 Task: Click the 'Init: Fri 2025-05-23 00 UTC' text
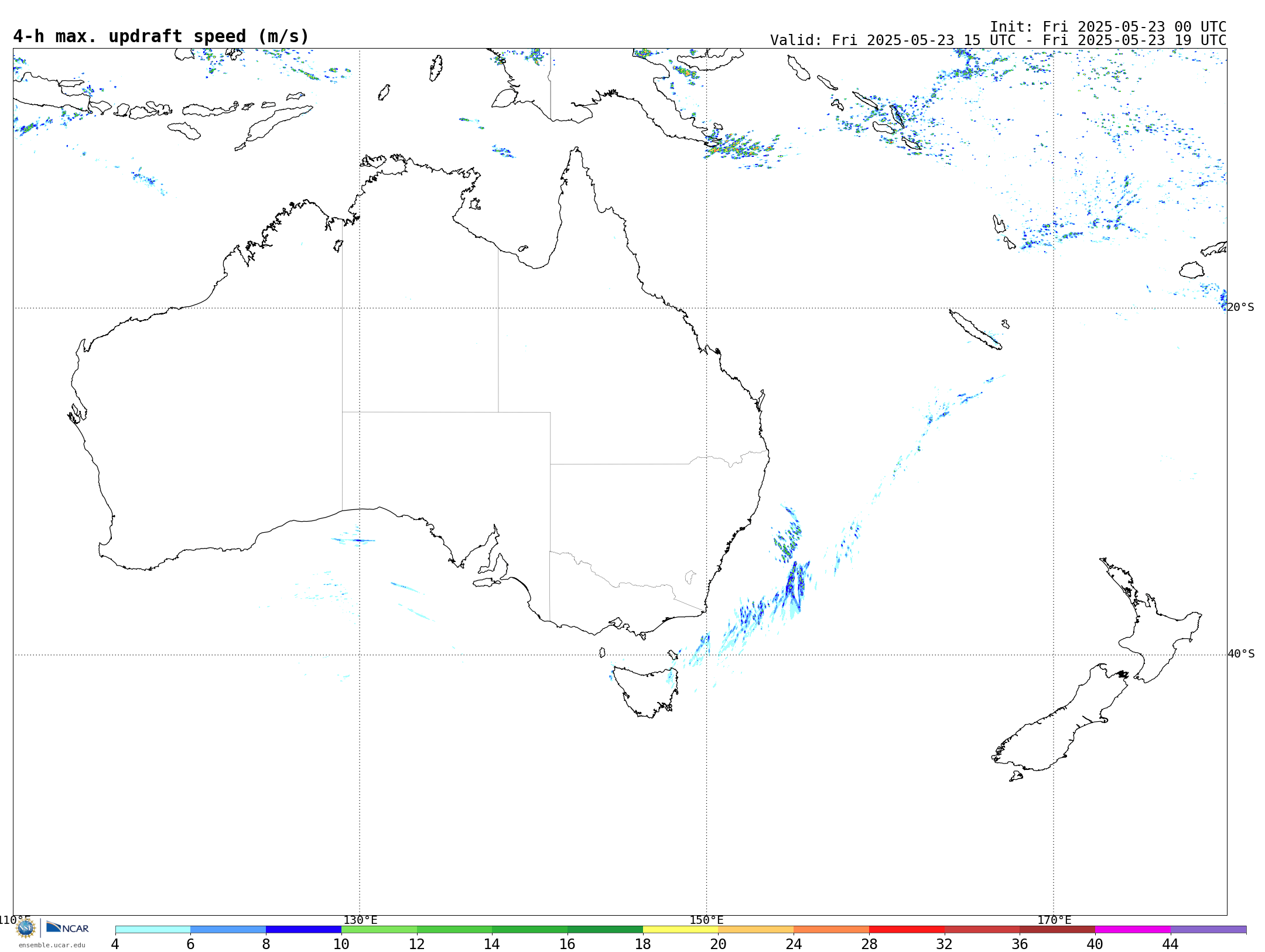[x=1108, y=27]
